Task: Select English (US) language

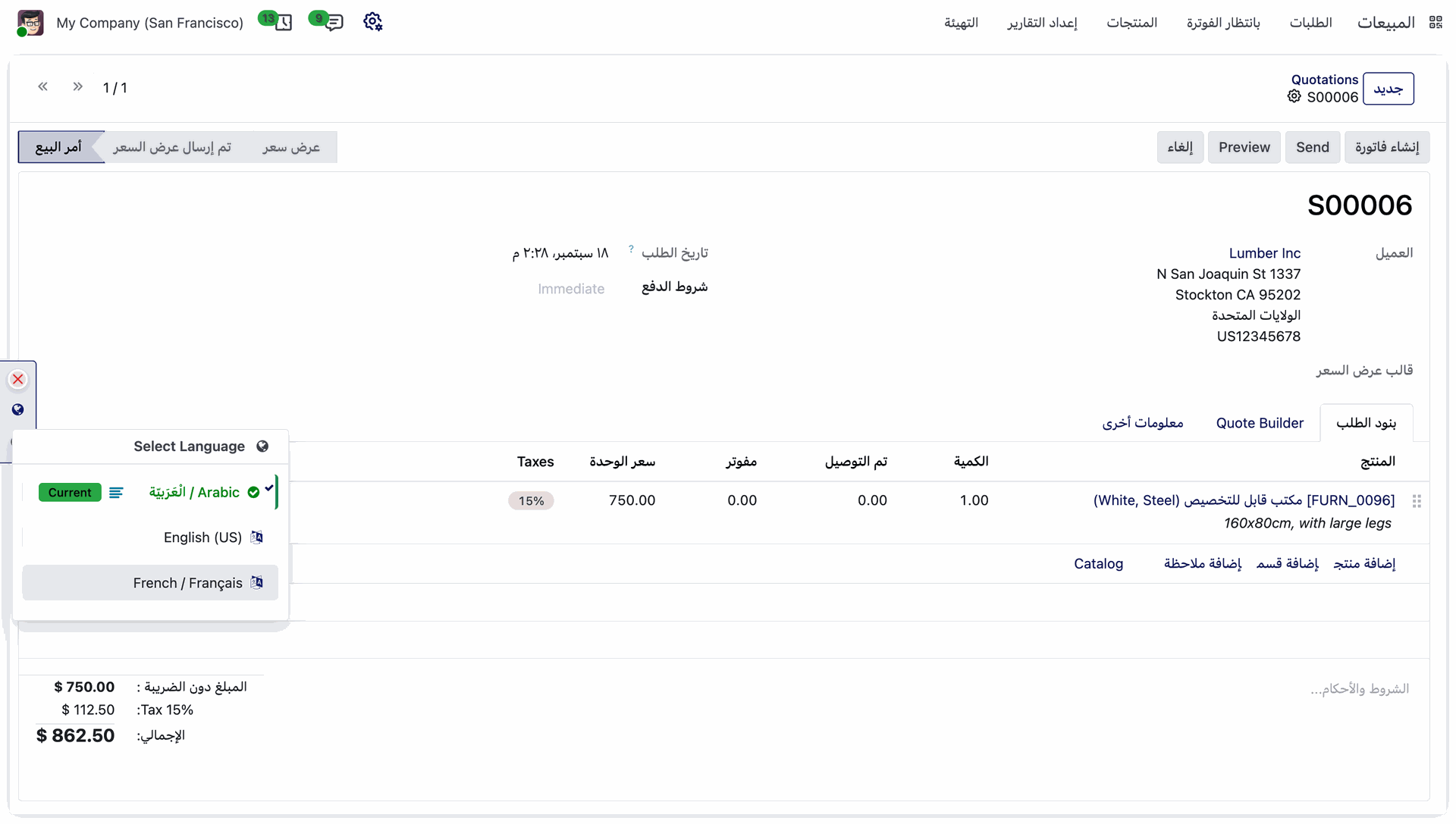Action: pyautogui.click(x=150, y=537)
